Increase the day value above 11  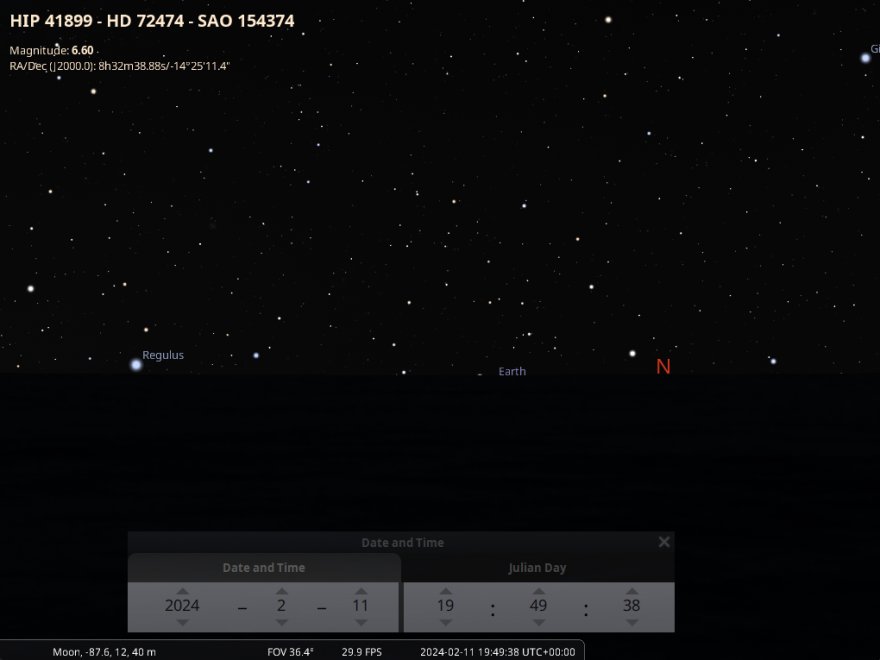click(360, 590)
